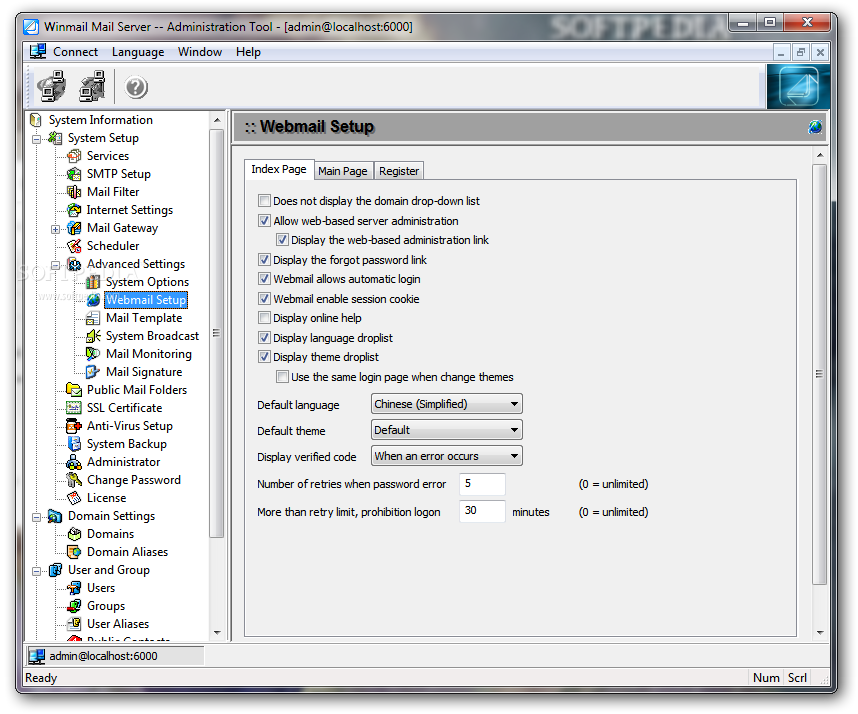Open the Window menu
858x714 pixels.
click(x=200, y=52)
